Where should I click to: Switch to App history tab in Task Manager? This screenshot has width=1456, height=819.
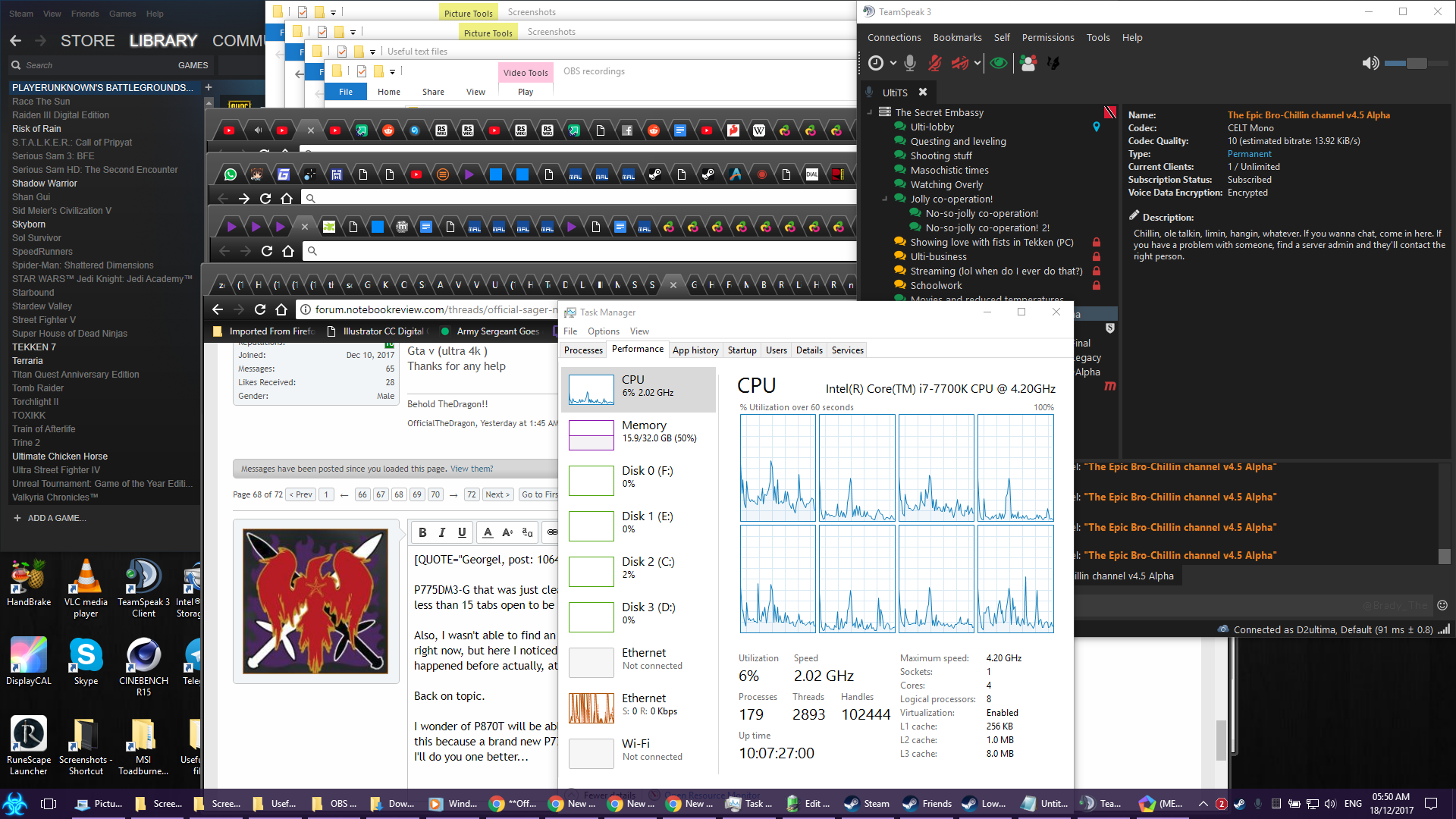tap(695, 350)
